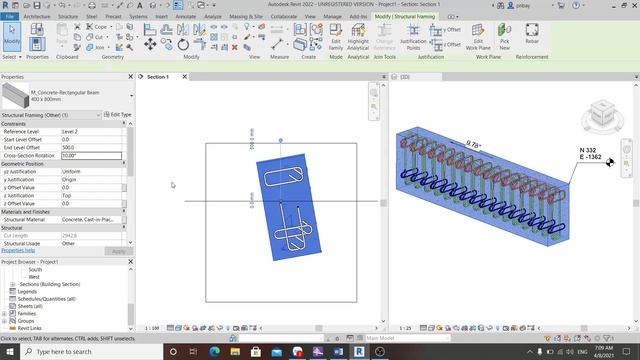Click the Edit Type button

[118, 115]
